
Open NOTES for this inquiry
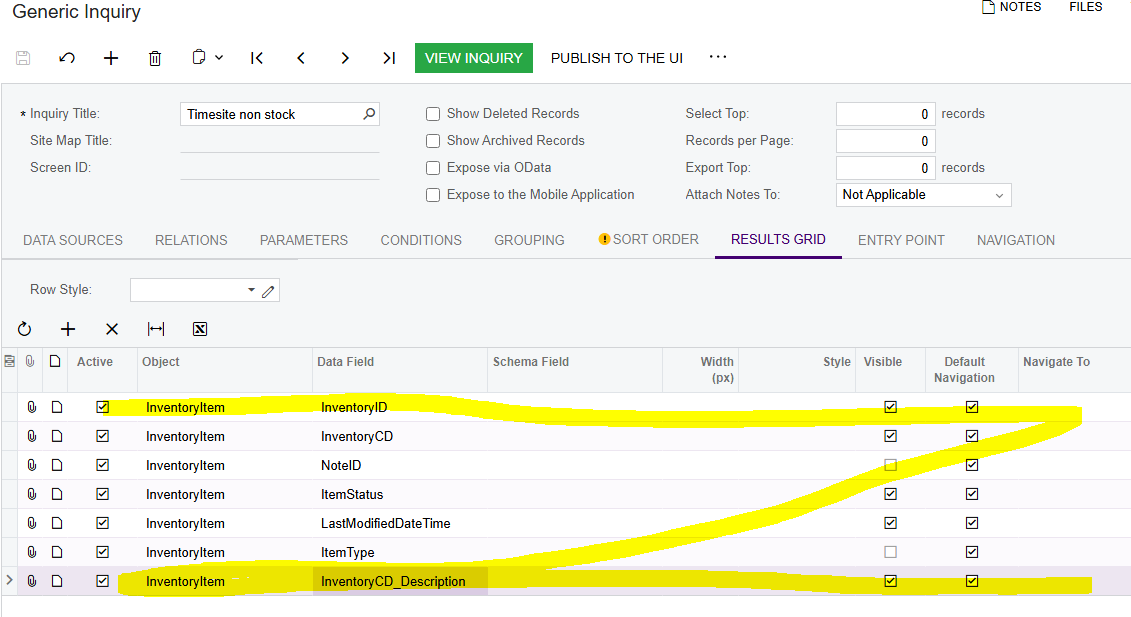pos(1012,7)
